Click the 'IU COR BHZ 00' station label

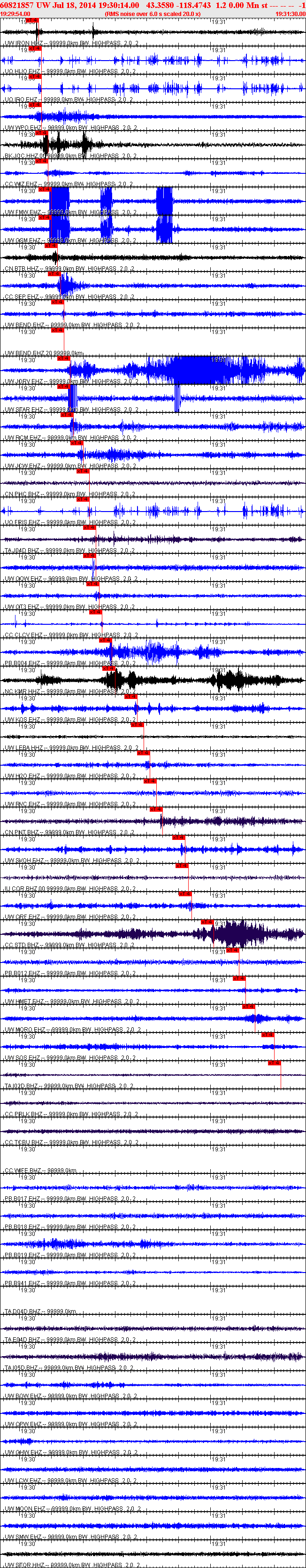pyautogui.click(x=25, y=889)
